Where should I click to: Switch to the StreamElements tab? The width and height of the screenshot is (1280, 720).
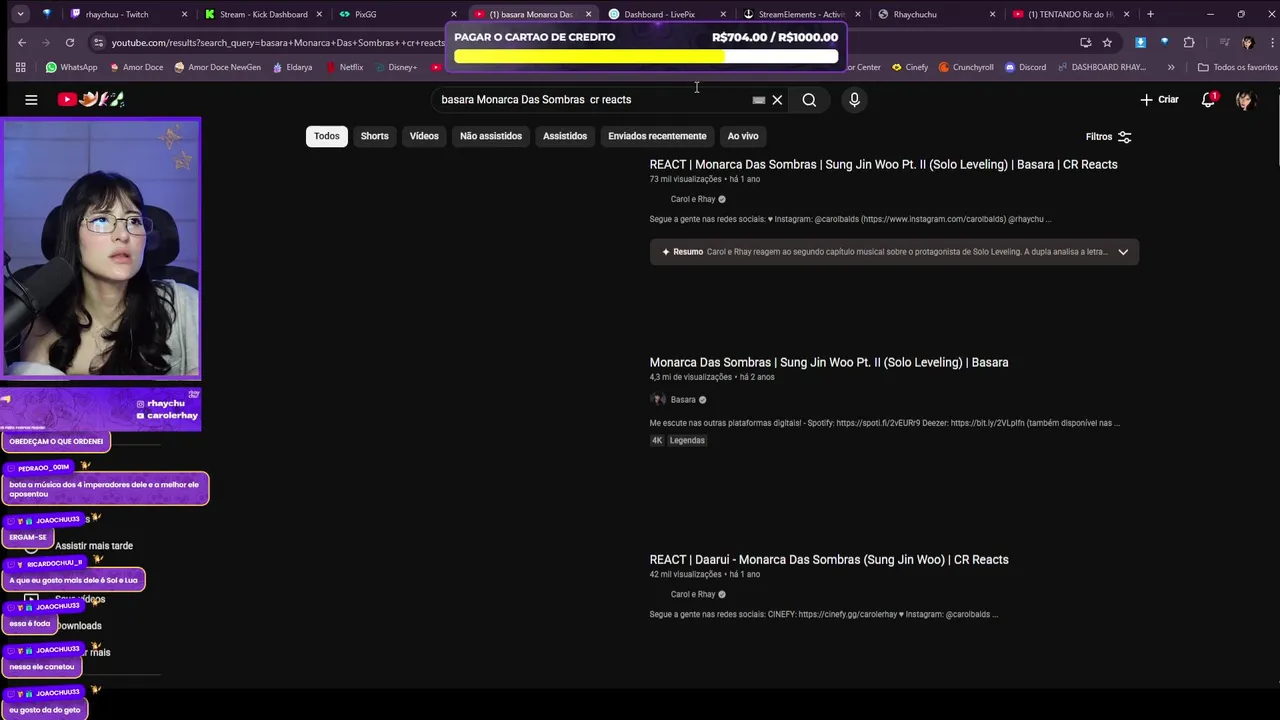click(802, 14)
